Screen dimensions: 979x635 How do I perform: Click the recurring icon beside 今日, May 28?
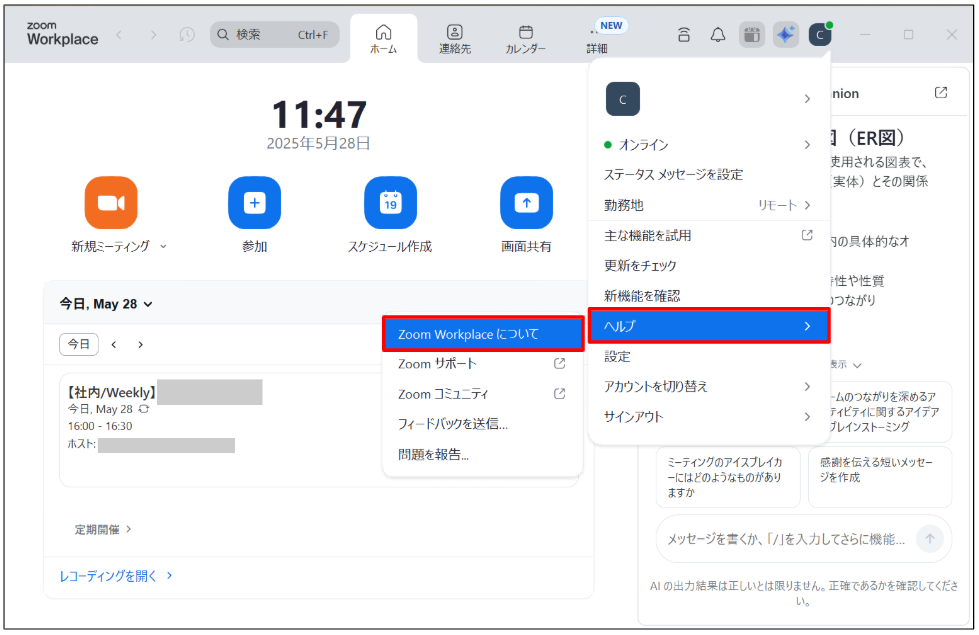point(144,410)
